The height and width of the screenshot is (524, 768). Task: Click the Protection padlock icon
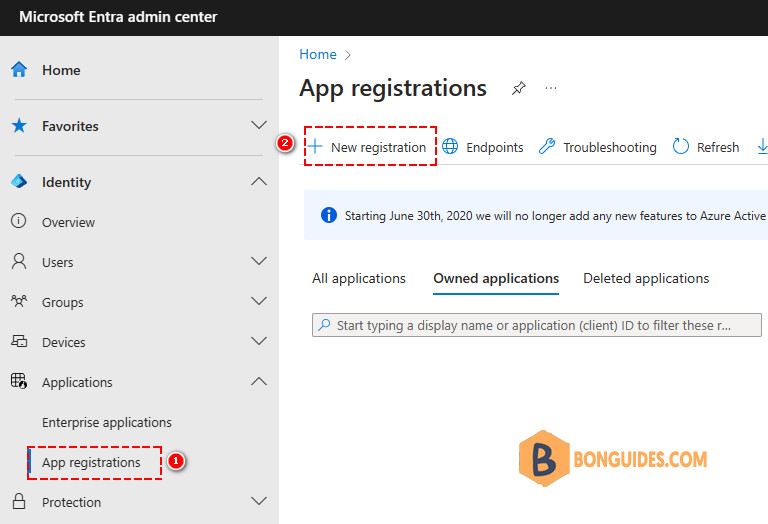pyautogui.click(x=19, y=501)
